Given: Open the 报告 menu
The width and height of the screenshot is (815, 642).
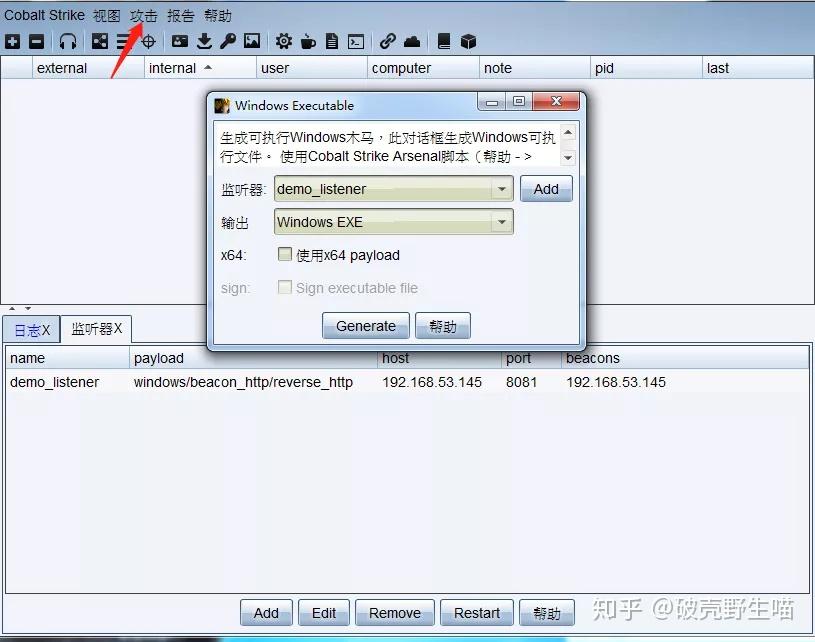Looking at the screenshot, I should tap(180, 16).
